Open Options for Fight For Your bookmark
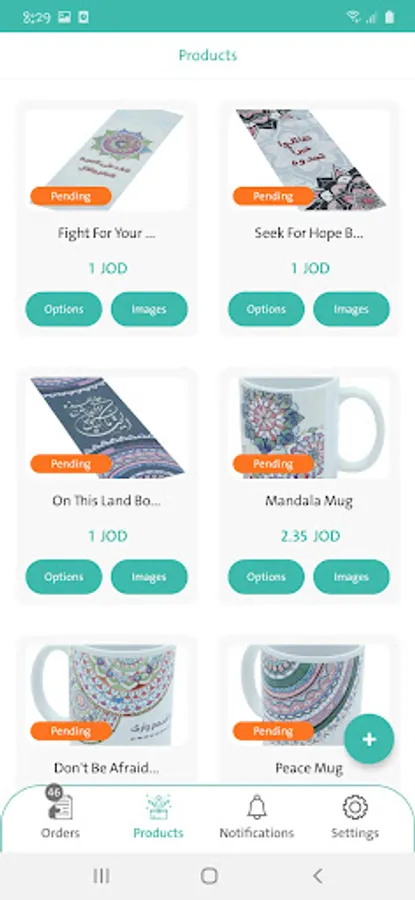 point(64,309)
